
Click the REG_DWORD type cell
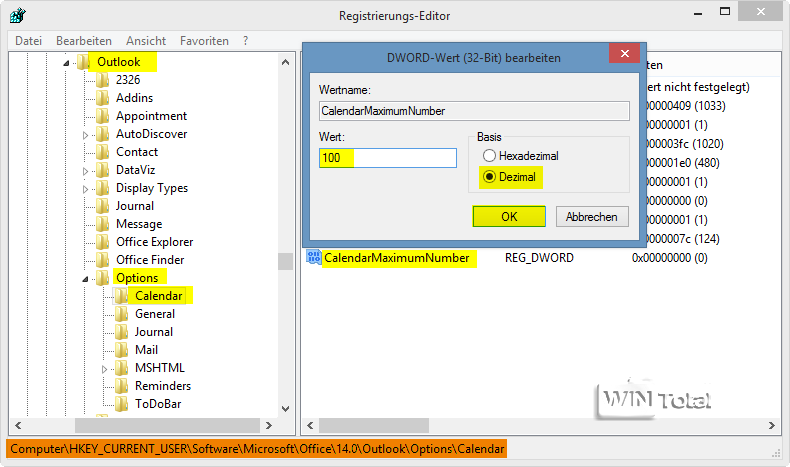point(539,258)
